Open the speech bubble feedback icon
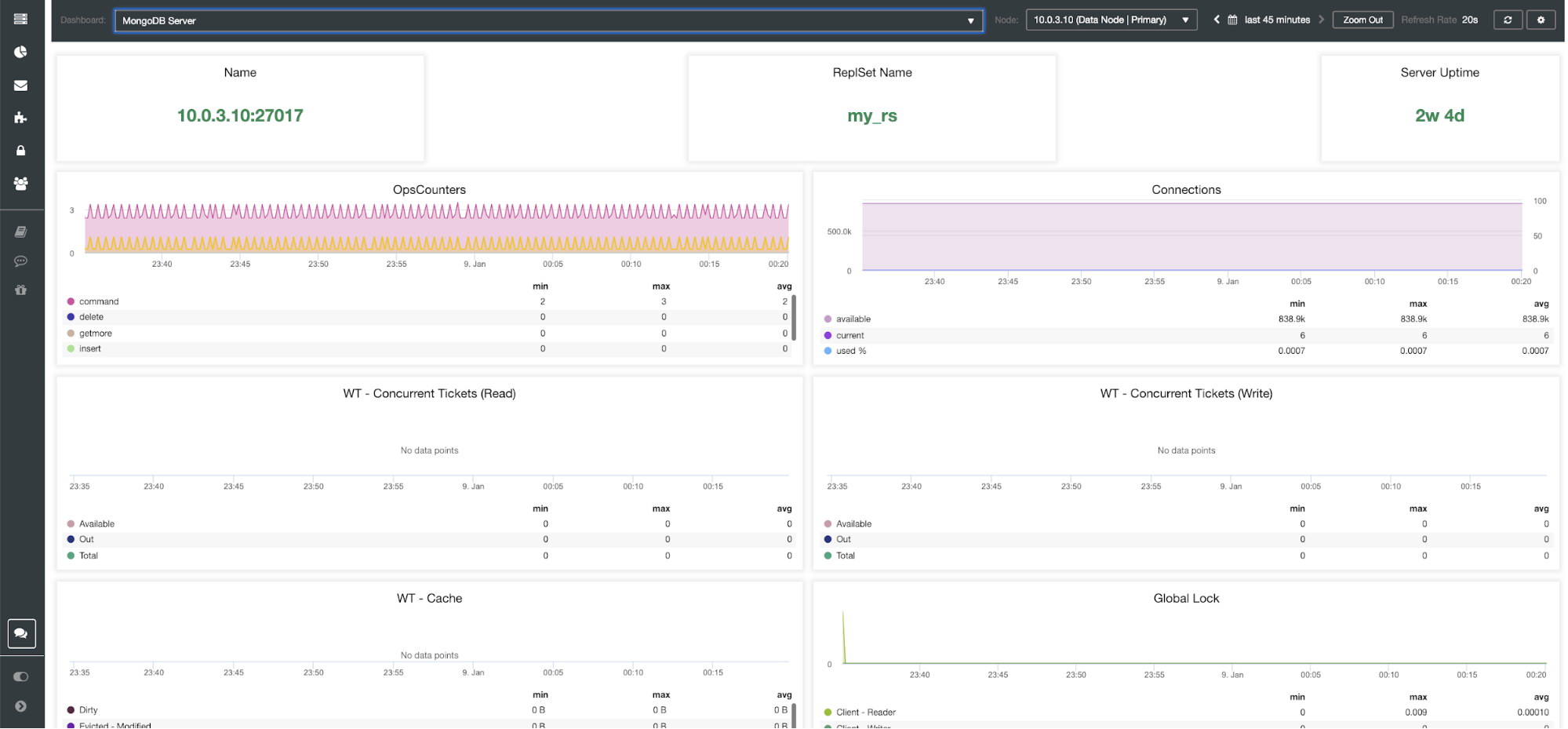This screenshot has width=1568, height=729. 21,261
